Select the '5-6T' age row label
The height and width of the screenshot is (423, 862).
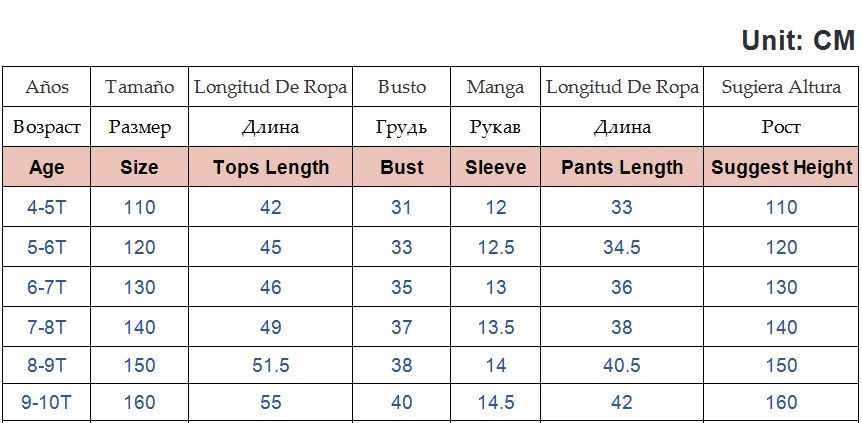pyautogui.click(x=47, y=247)
